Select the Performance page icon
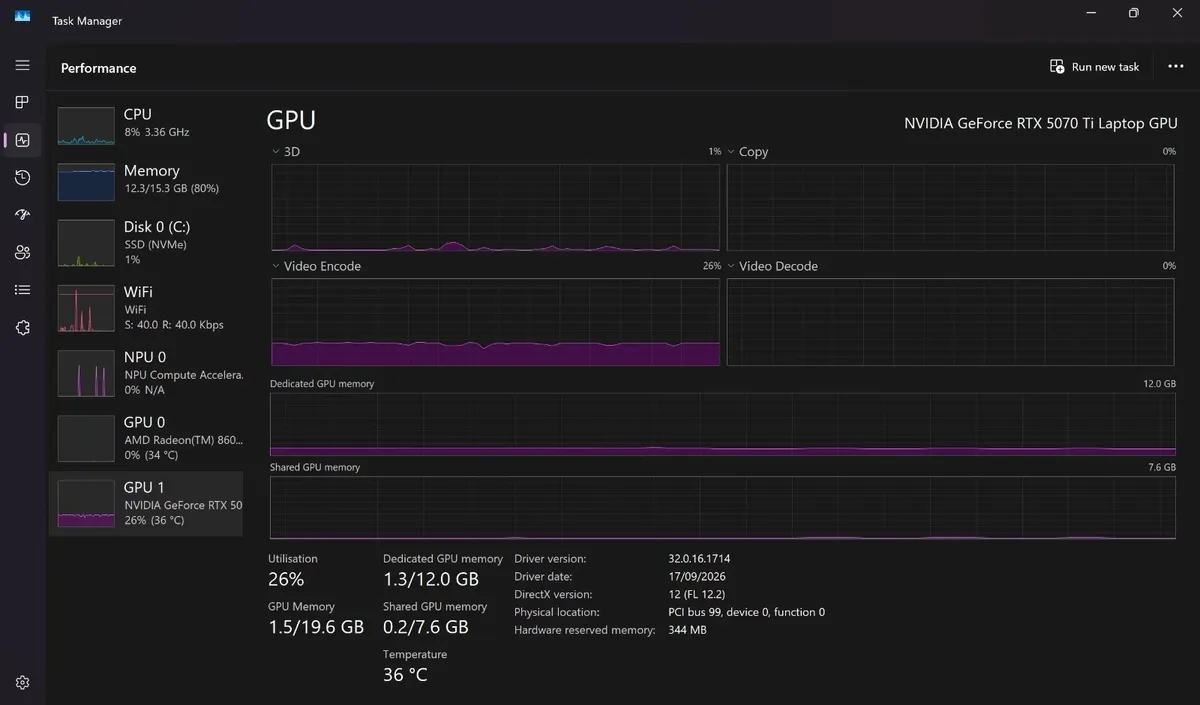Viewport: 1200px width, 705px height. (22, 140)
